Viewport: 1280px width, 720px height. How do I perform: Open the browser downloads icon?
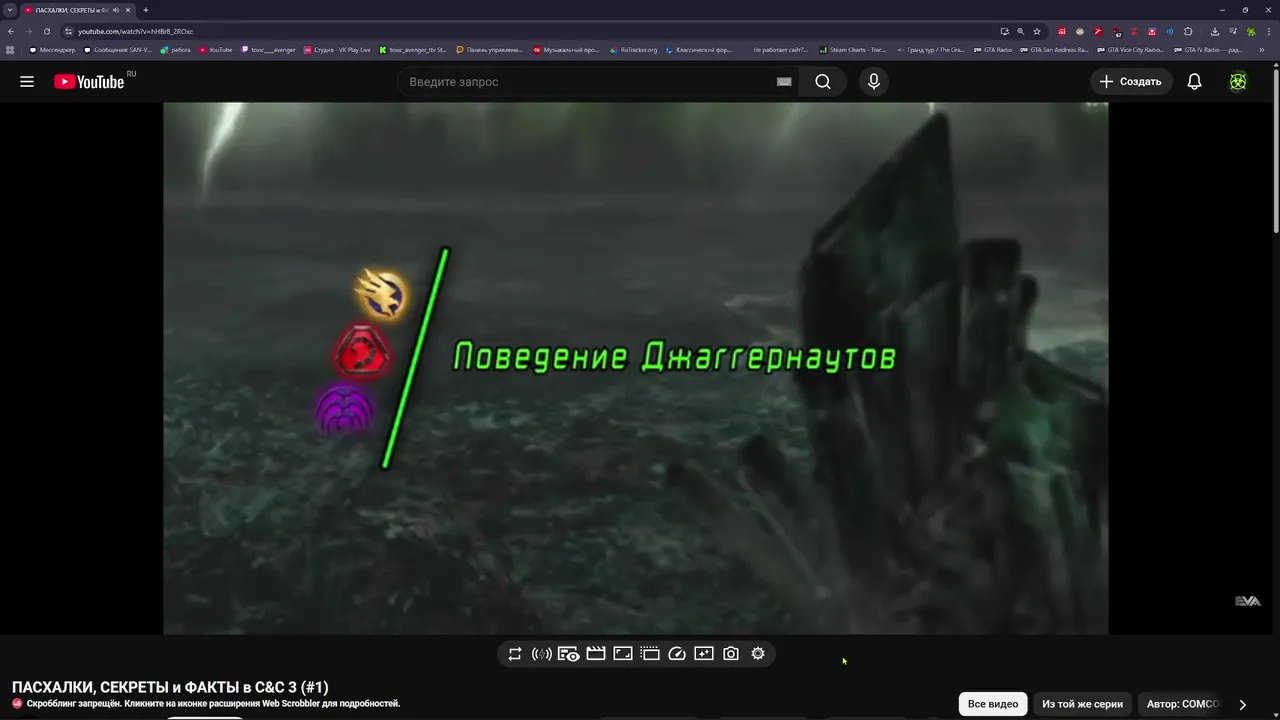pyautogui.click(x=1215, y=31)
